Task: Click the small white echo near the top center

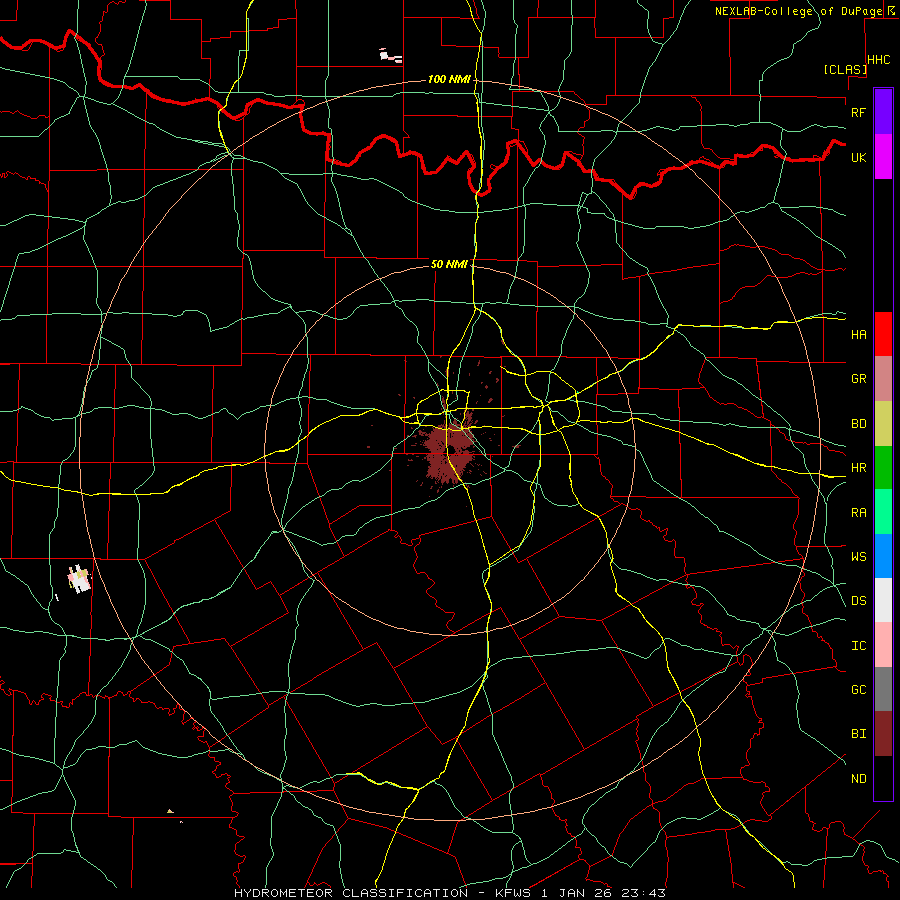Action: tap(390, 56)
